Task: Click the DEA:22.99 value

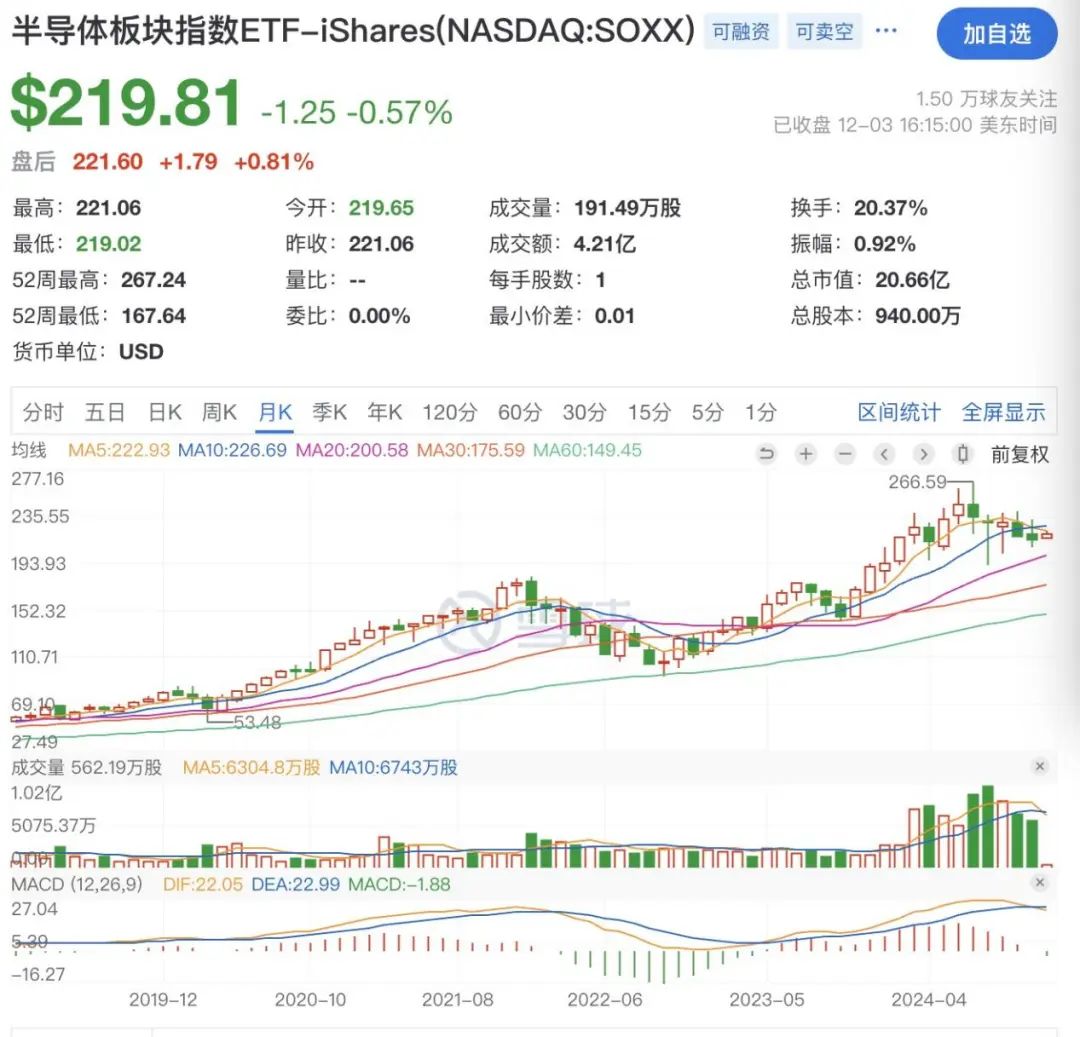Action: 295,884
